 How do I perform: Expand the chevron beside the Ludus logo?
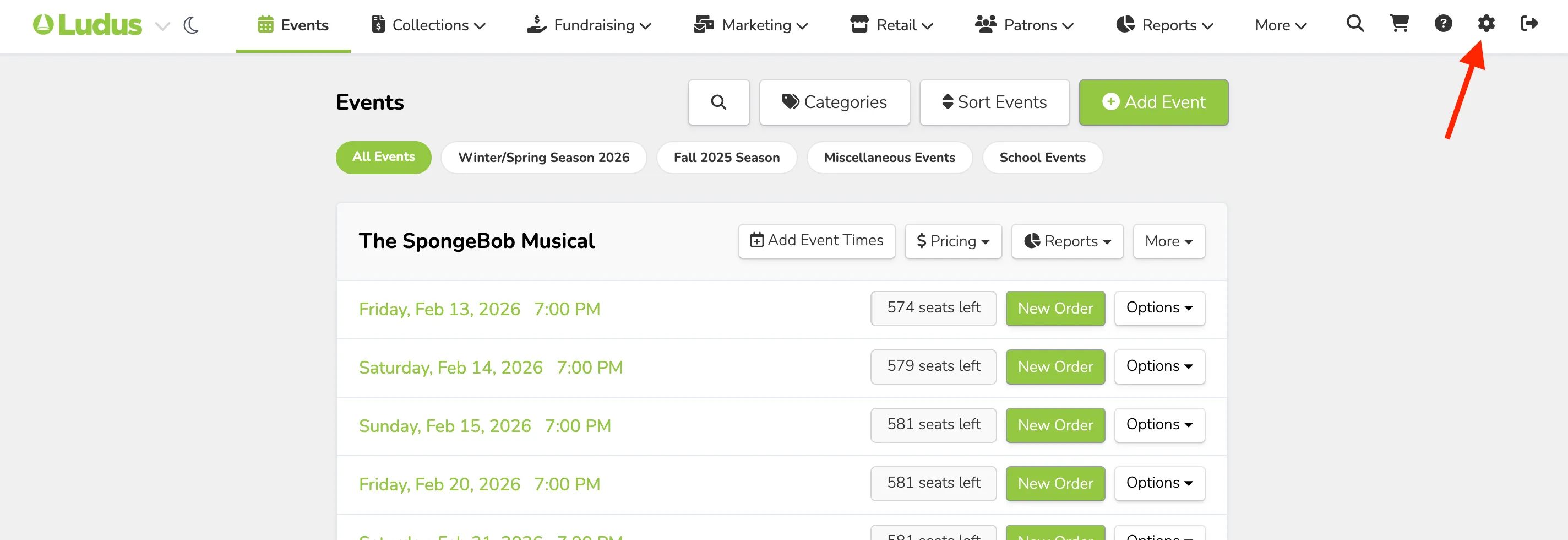(162, 26)
